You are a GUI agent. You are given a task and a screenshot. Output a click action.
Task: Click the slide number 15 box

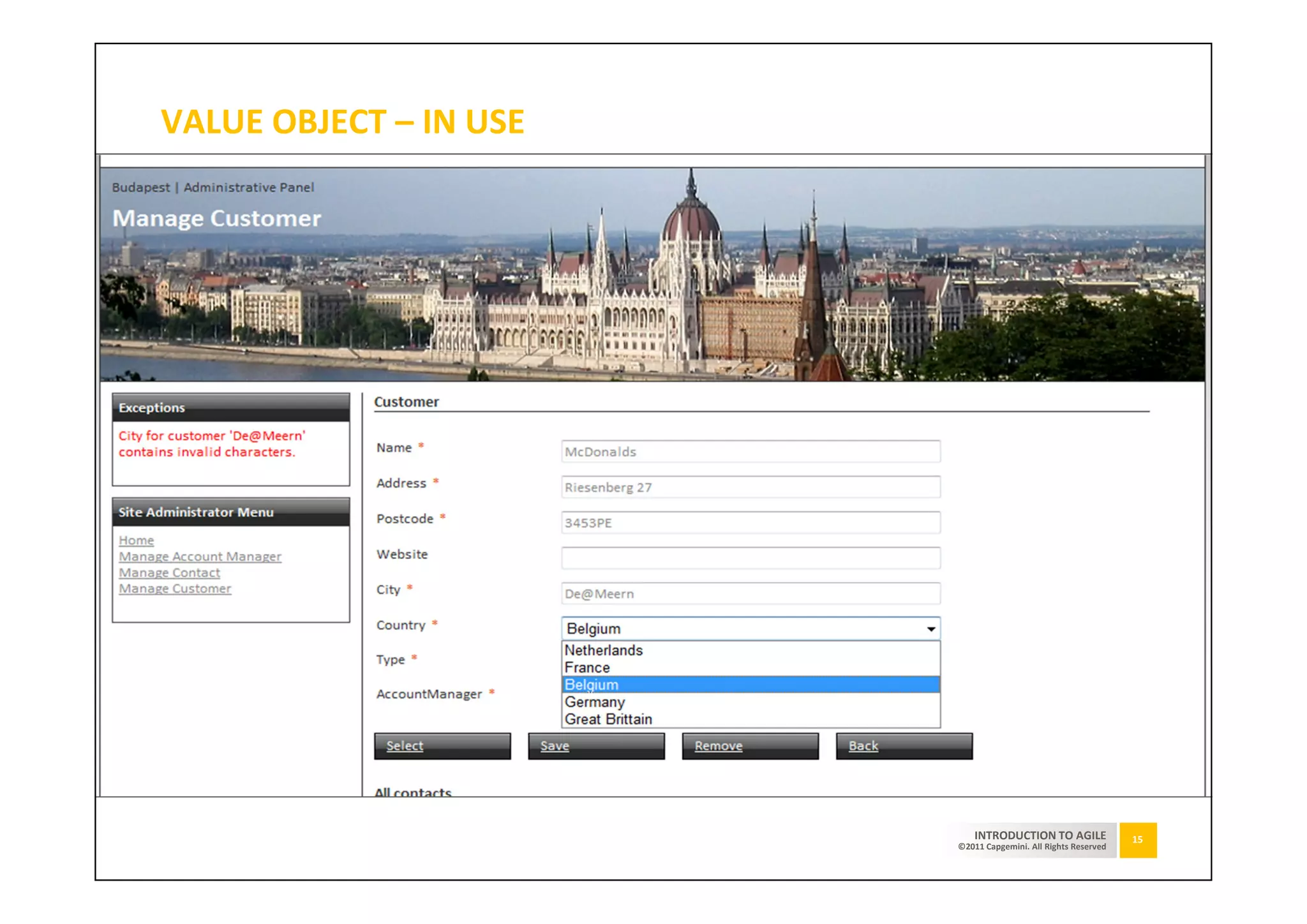pyautogui.click(x=1138, y=840)
